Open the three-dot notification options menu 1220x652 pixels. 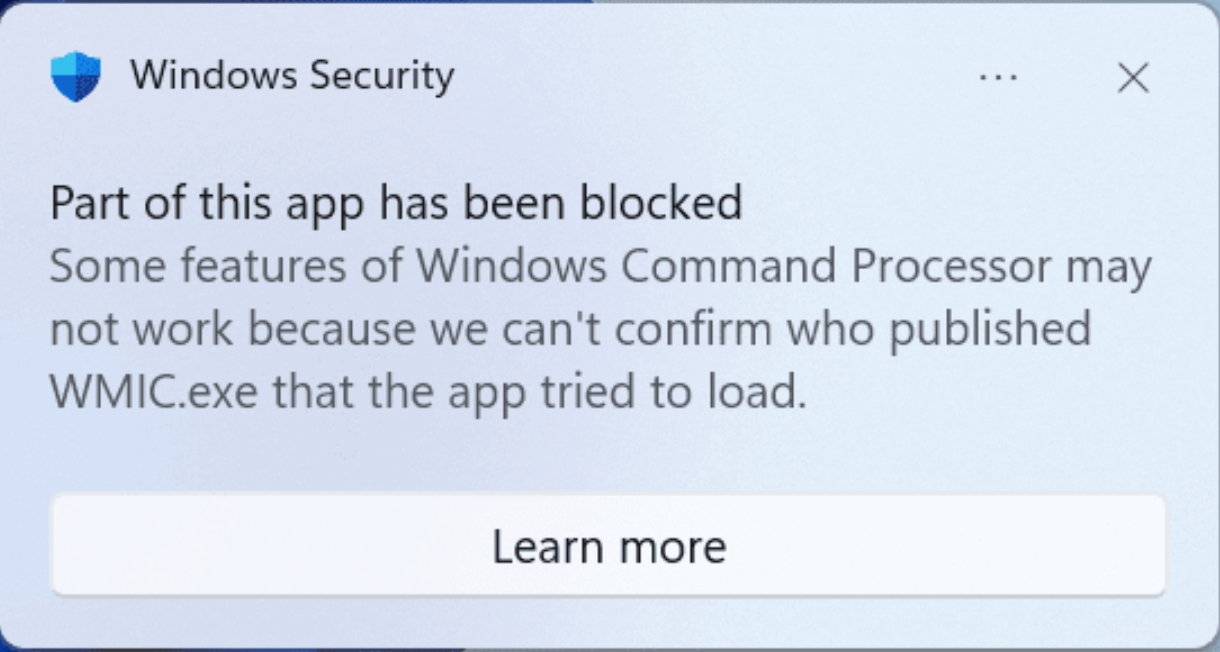click(x=998, y=77)
